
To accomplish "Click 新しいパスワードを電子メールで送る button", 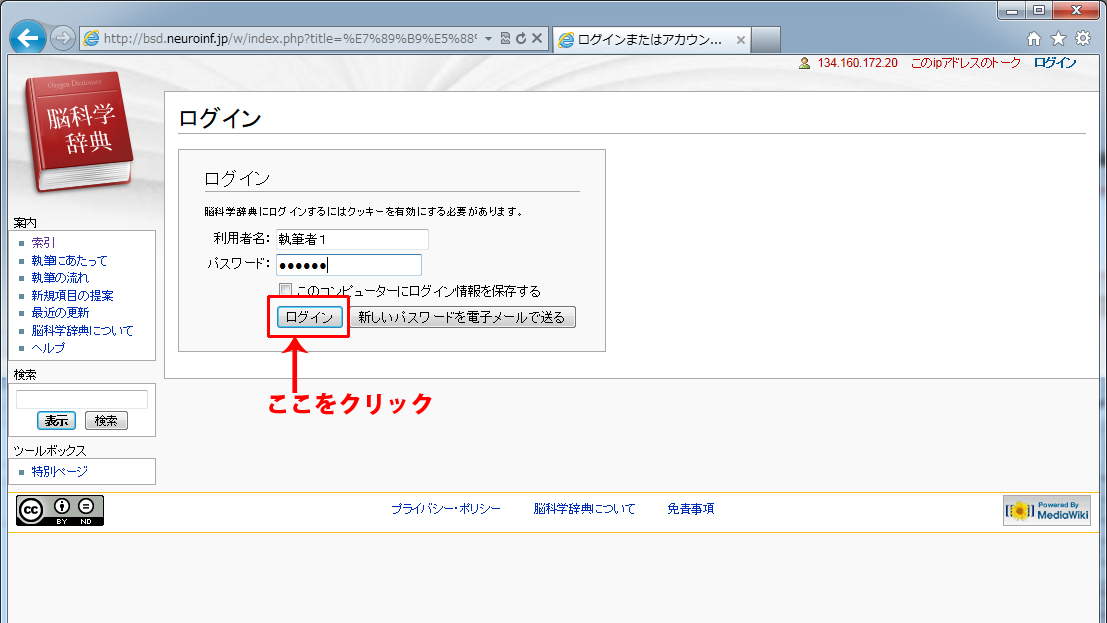I will click(462, 317).
